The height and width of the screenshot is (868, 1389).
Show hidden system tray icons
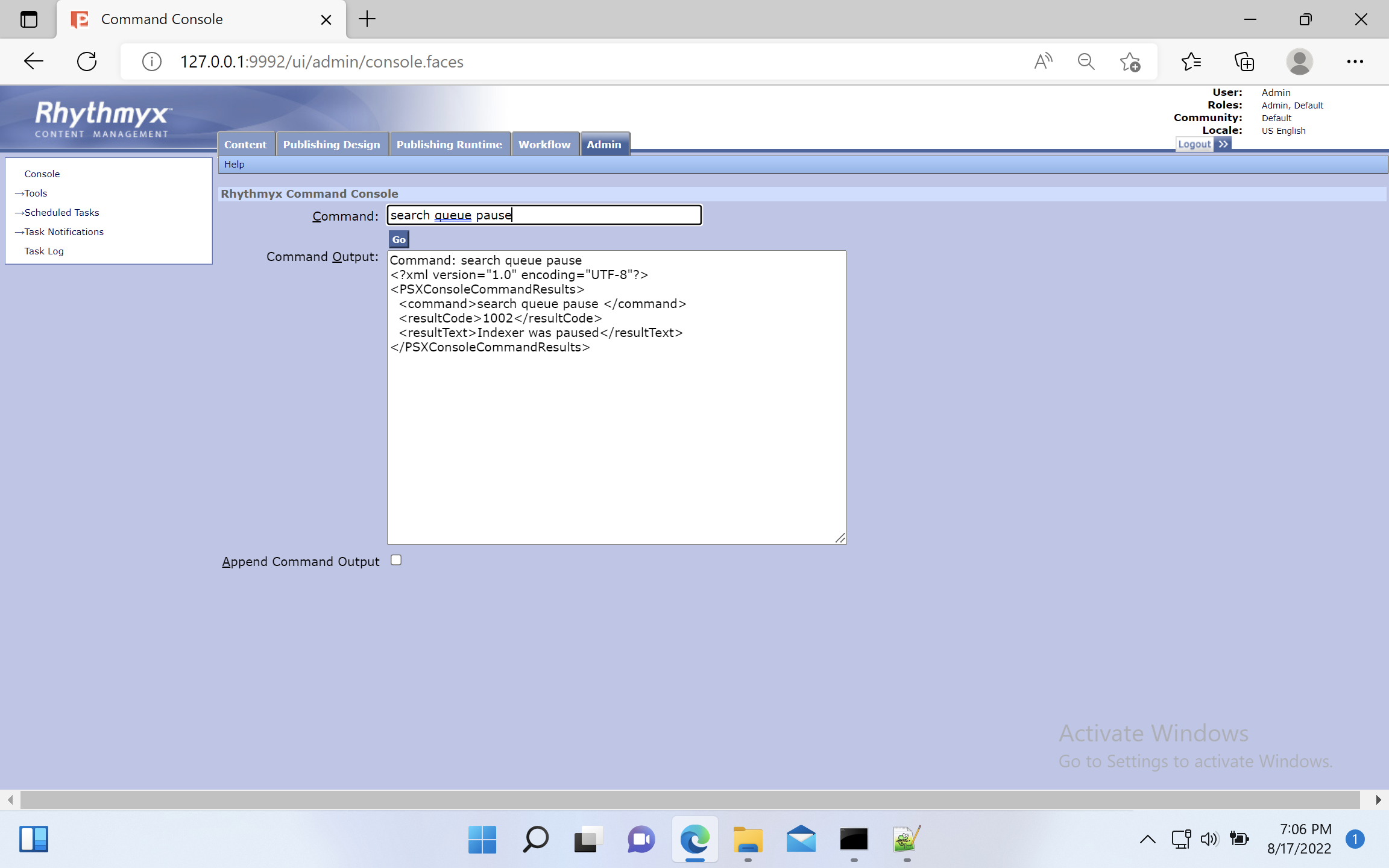click(x=1148, y=839)
